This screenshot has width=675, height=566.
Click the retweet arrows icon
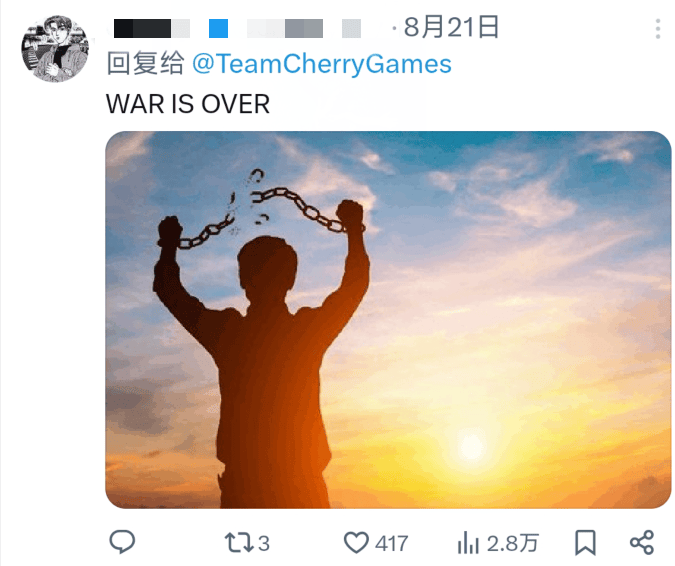click(239, 543)
